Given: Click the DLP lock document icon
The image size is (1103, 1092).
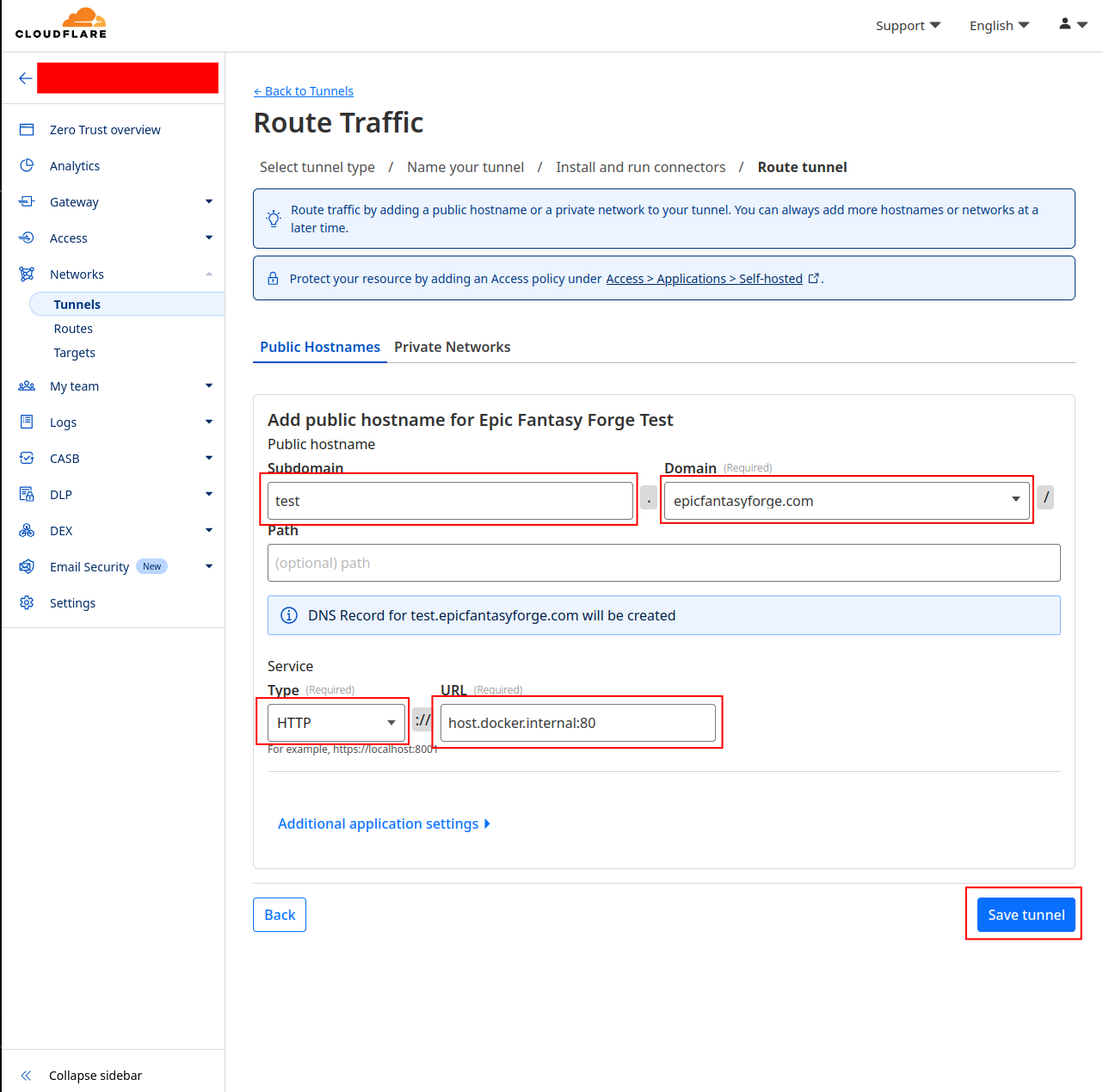Looking at the screenshot, I should (x=27, y=495).
